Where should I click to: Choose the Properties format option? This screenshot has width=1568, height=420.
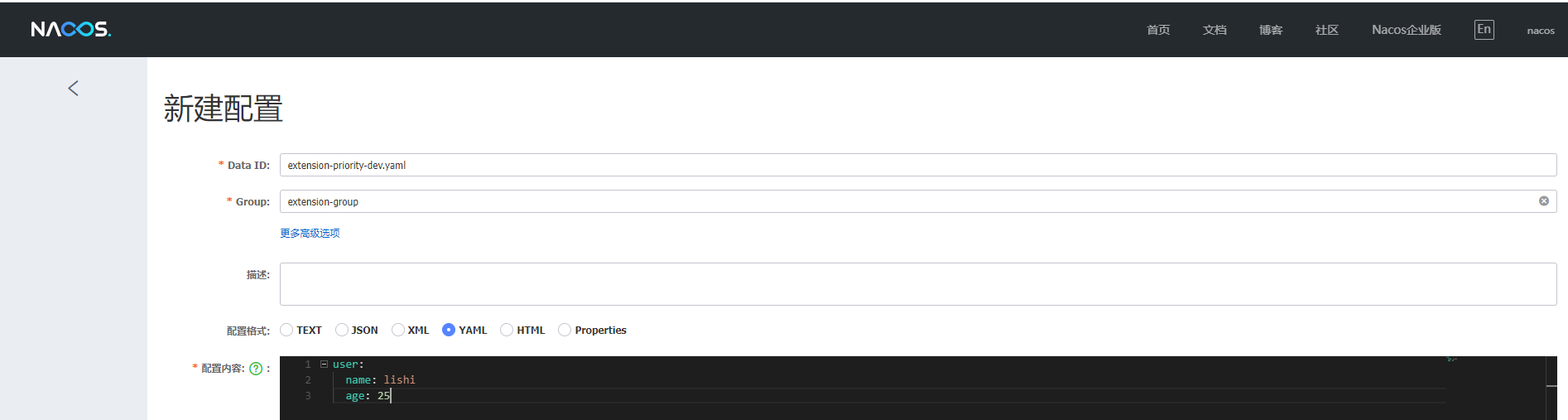tap(565, 330)
